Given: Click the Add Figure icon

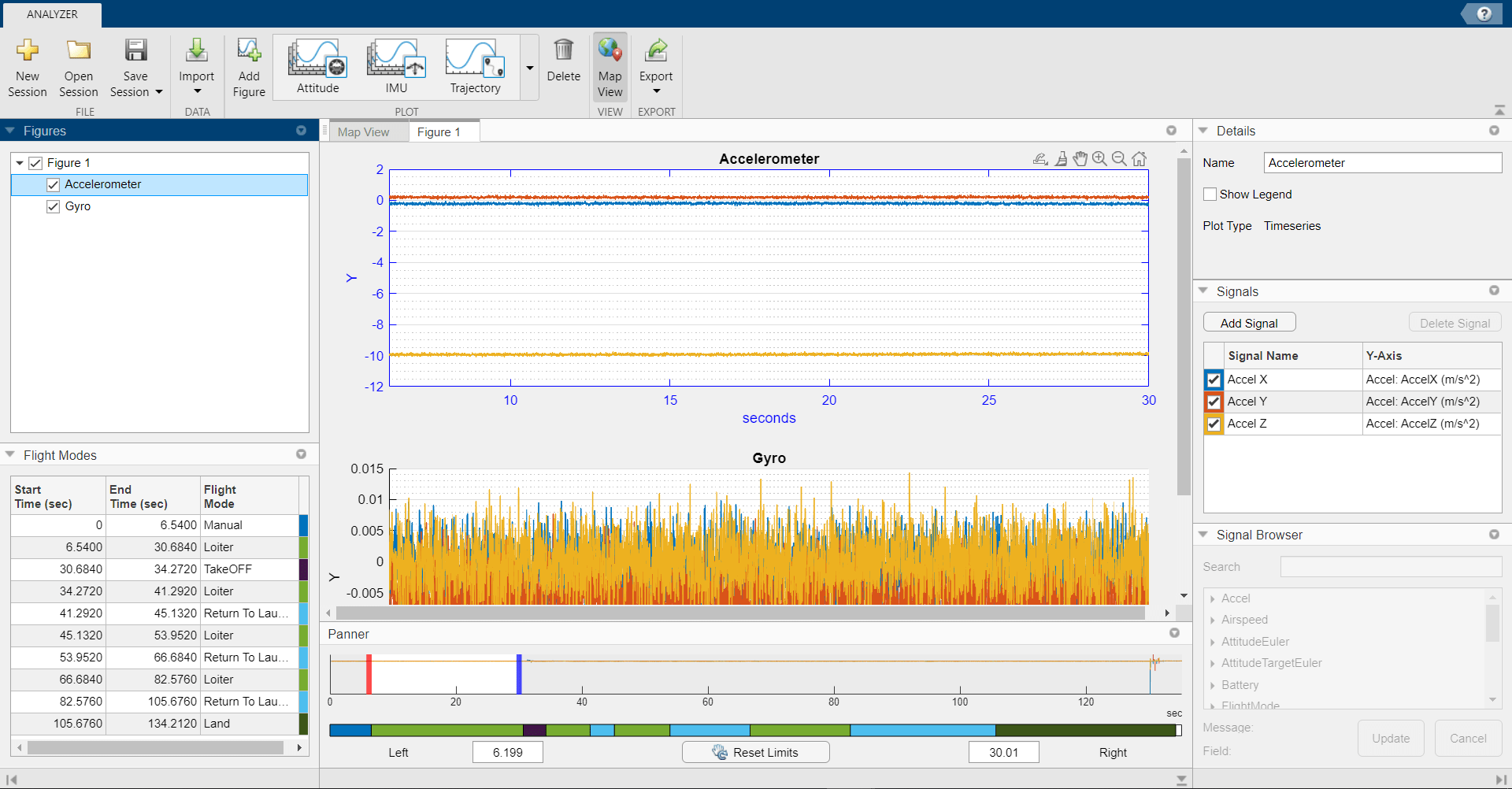Looking at the screenshot, I should pyautogui.click(x=249, y=51).
